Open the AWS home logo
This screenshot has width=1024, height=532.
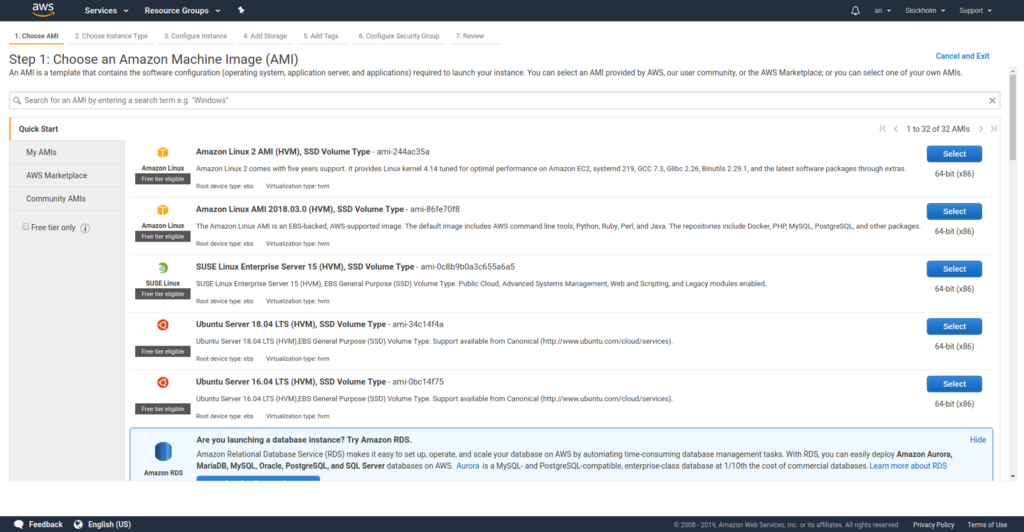coord(43,10)
